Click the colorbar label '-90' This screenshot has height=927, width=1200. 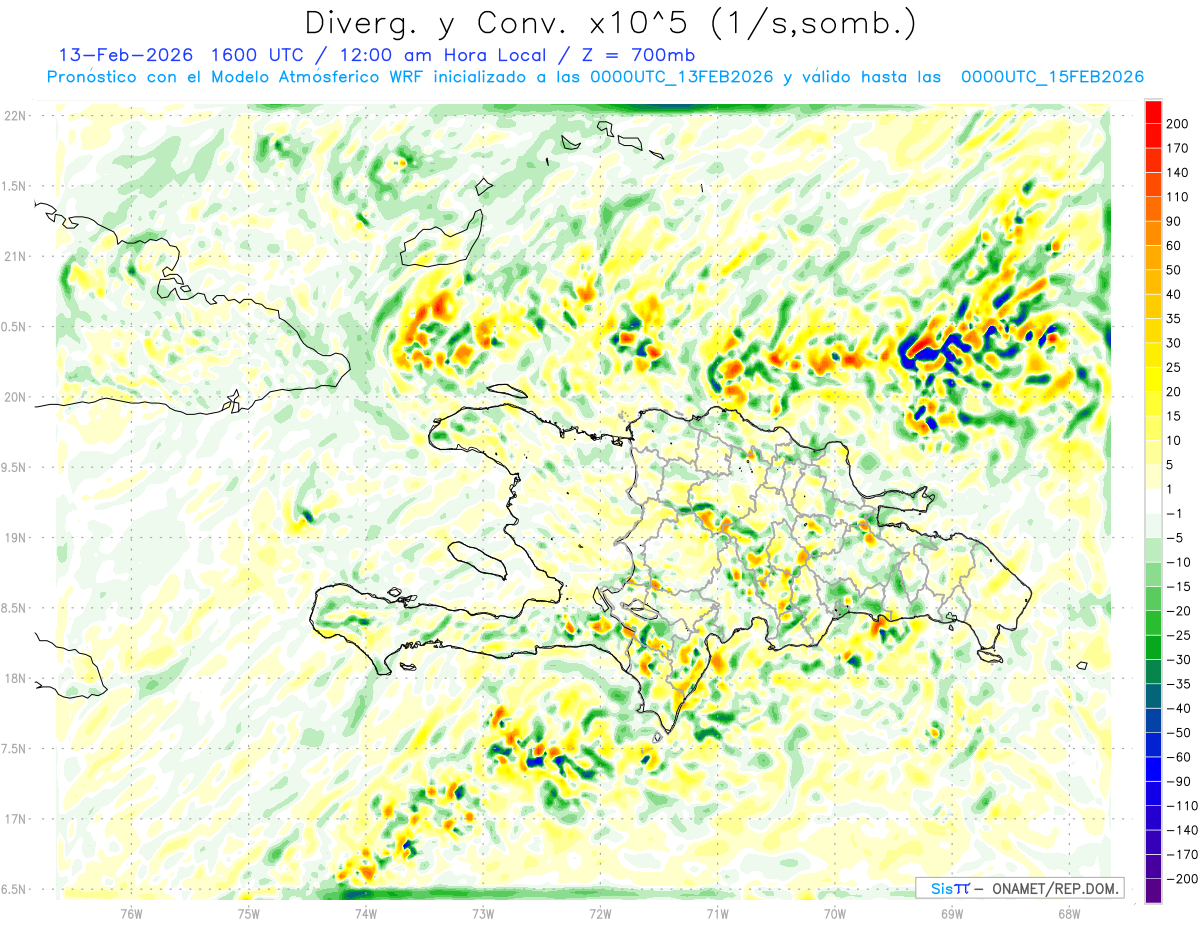coord(1178,781)
